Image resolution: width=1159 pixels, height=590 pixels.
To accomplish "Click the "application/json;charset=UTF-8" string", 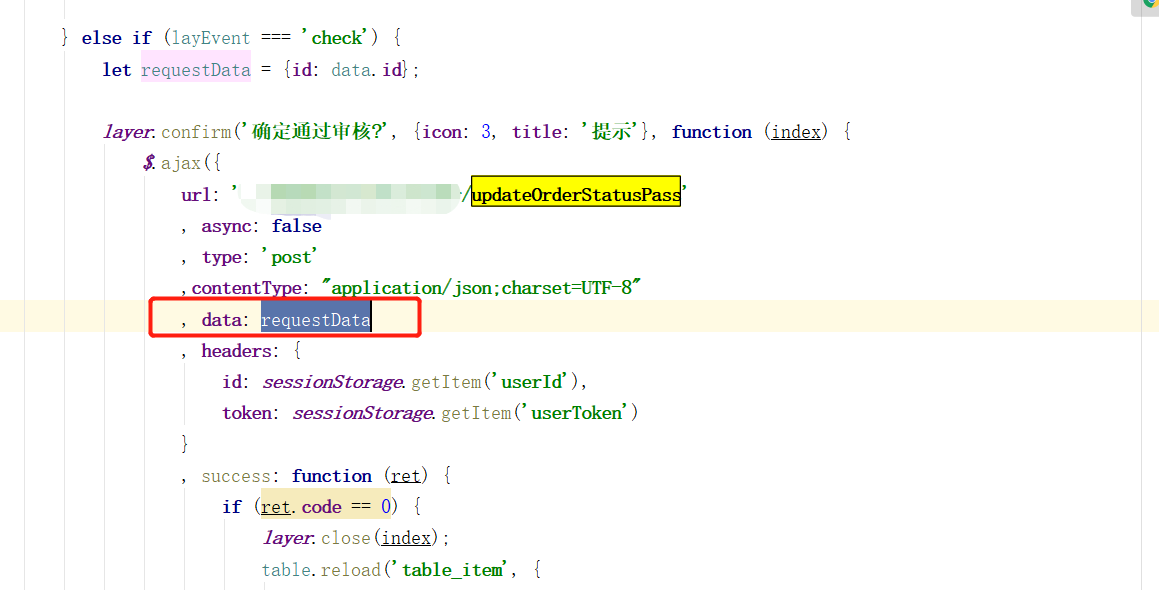I will 481,288.
